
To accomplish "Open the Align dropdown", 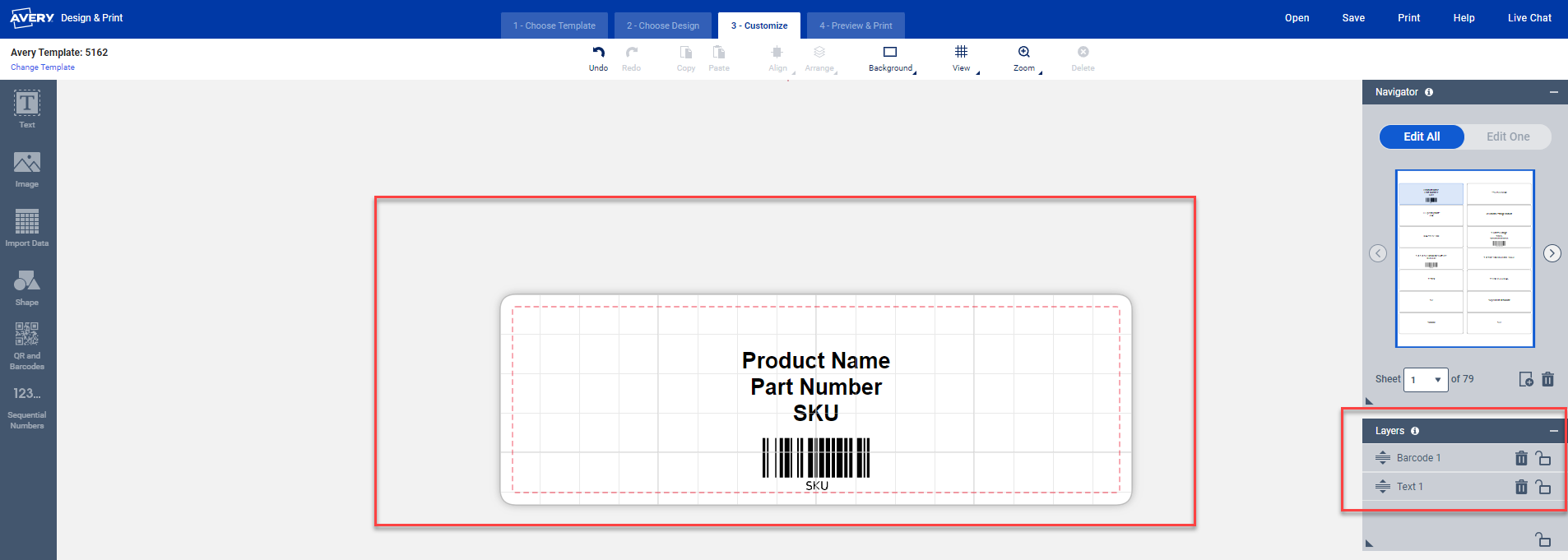I will [780, 58].
